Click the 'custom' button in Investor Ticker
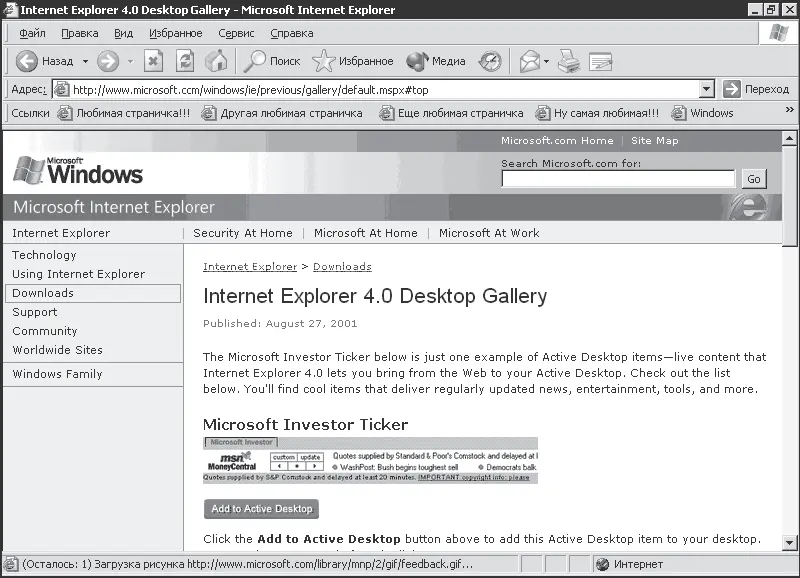 click(284, 457)
